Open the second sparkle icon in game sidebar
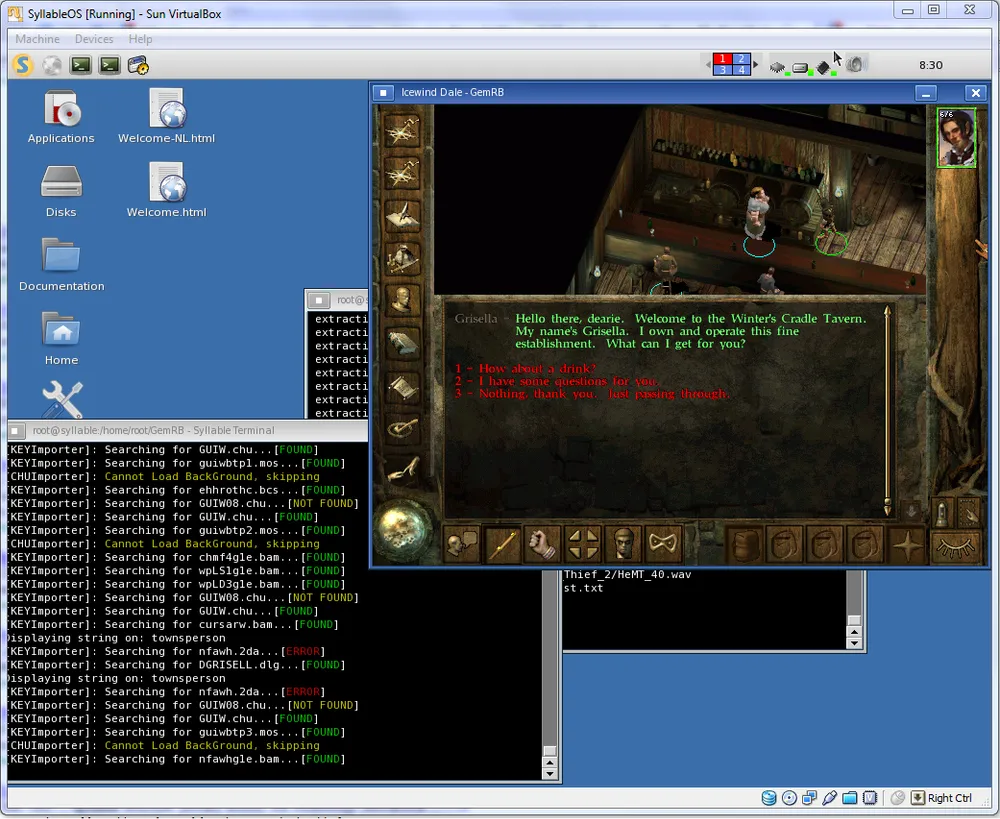This screenshot has width=1000, height=819. pos(402,173)
